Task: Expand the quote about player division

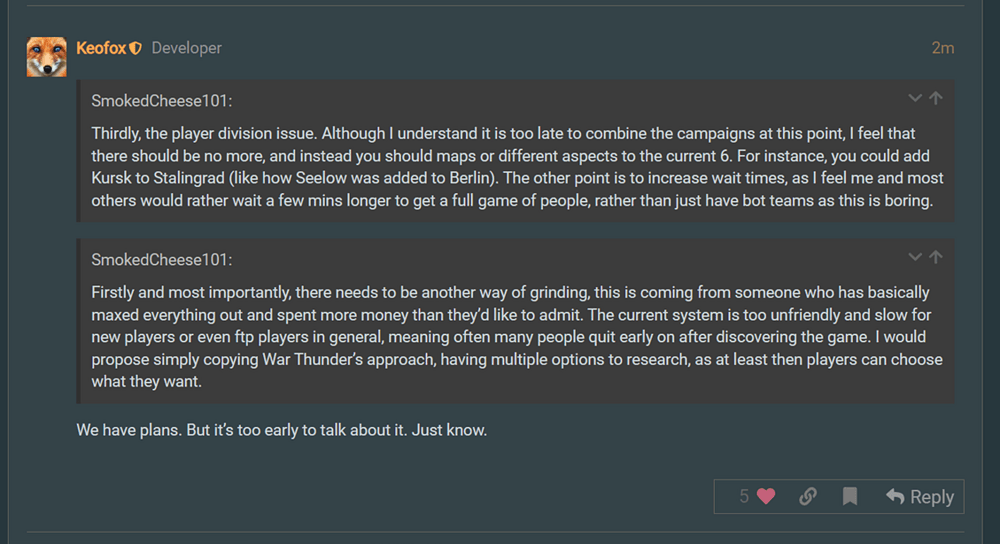Action: 914,98
